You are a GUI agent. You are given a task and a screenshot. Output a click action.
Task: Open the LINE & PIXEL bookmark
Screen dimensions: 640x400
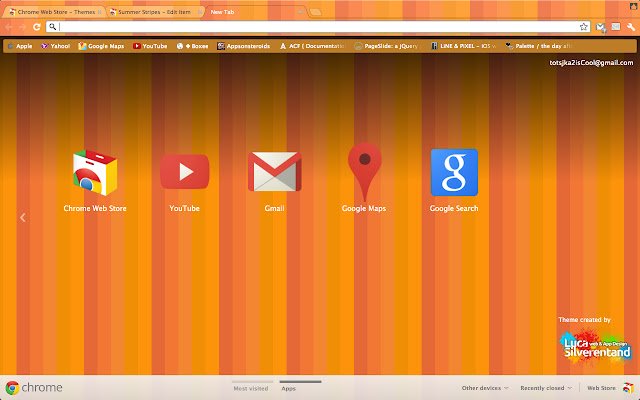tap(464, 46)
